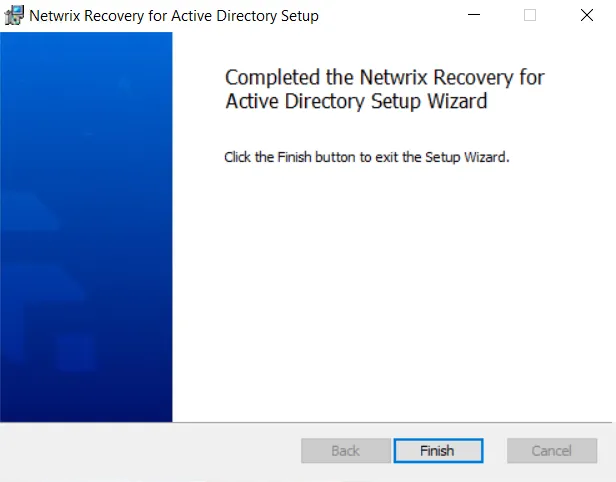The height and width of the screenshot is (482, 616).
Task: Click the "Active Directory Setup Wizard" heading line
Action: click(356, 101)
